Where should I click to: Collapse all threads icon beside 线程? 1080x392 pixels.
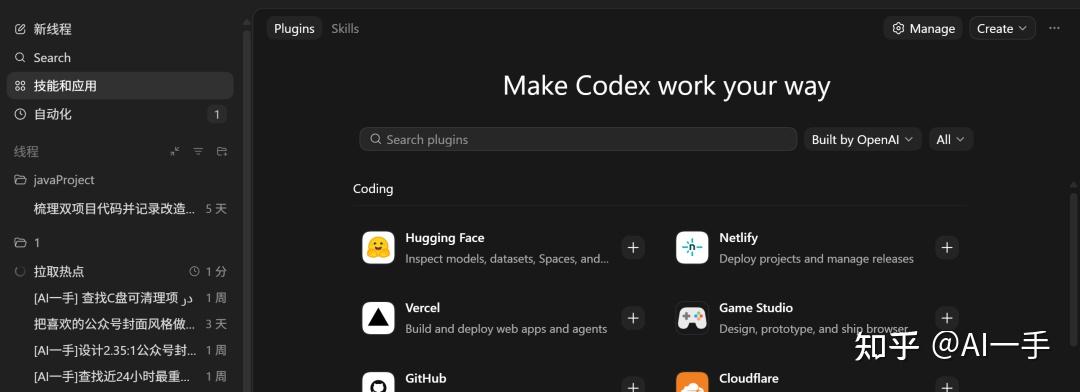coord(175,152)
